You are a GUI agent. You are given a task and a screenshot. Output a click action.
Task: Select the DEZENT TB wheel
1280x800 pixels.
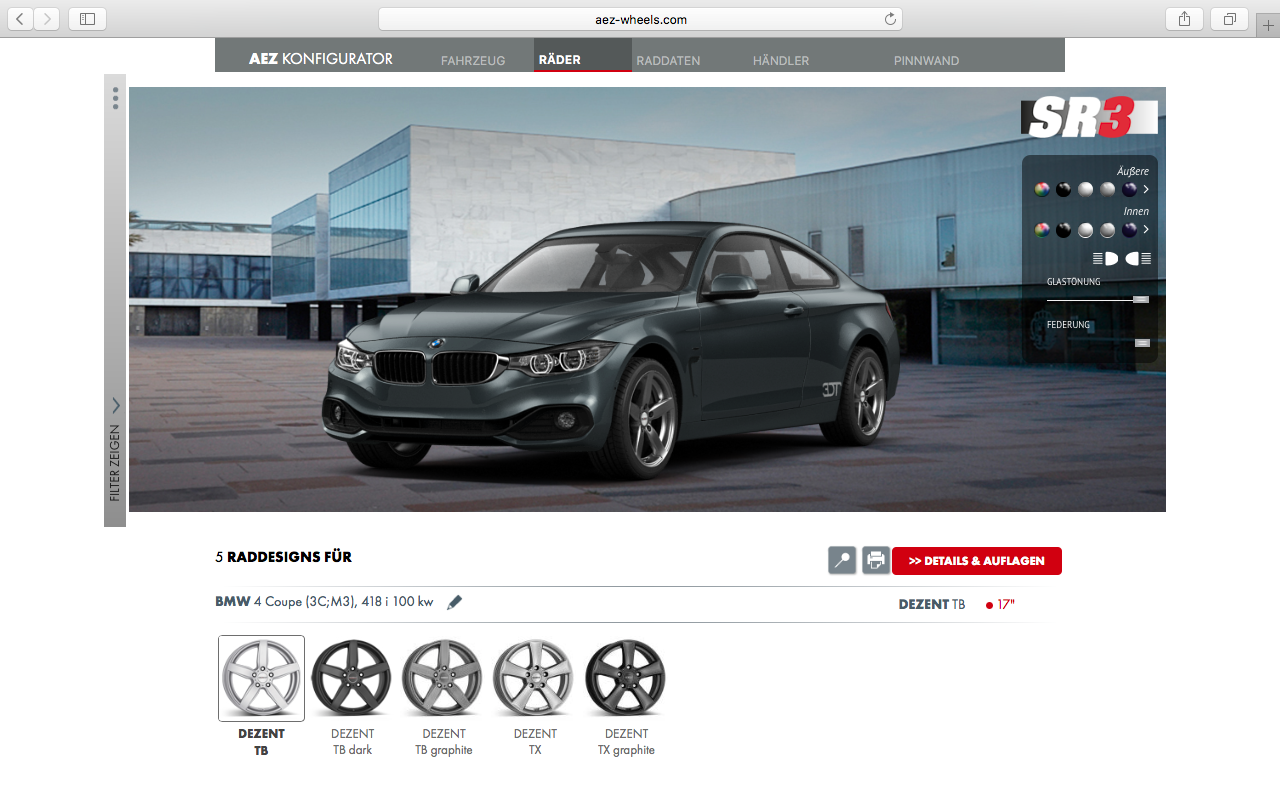261,678
